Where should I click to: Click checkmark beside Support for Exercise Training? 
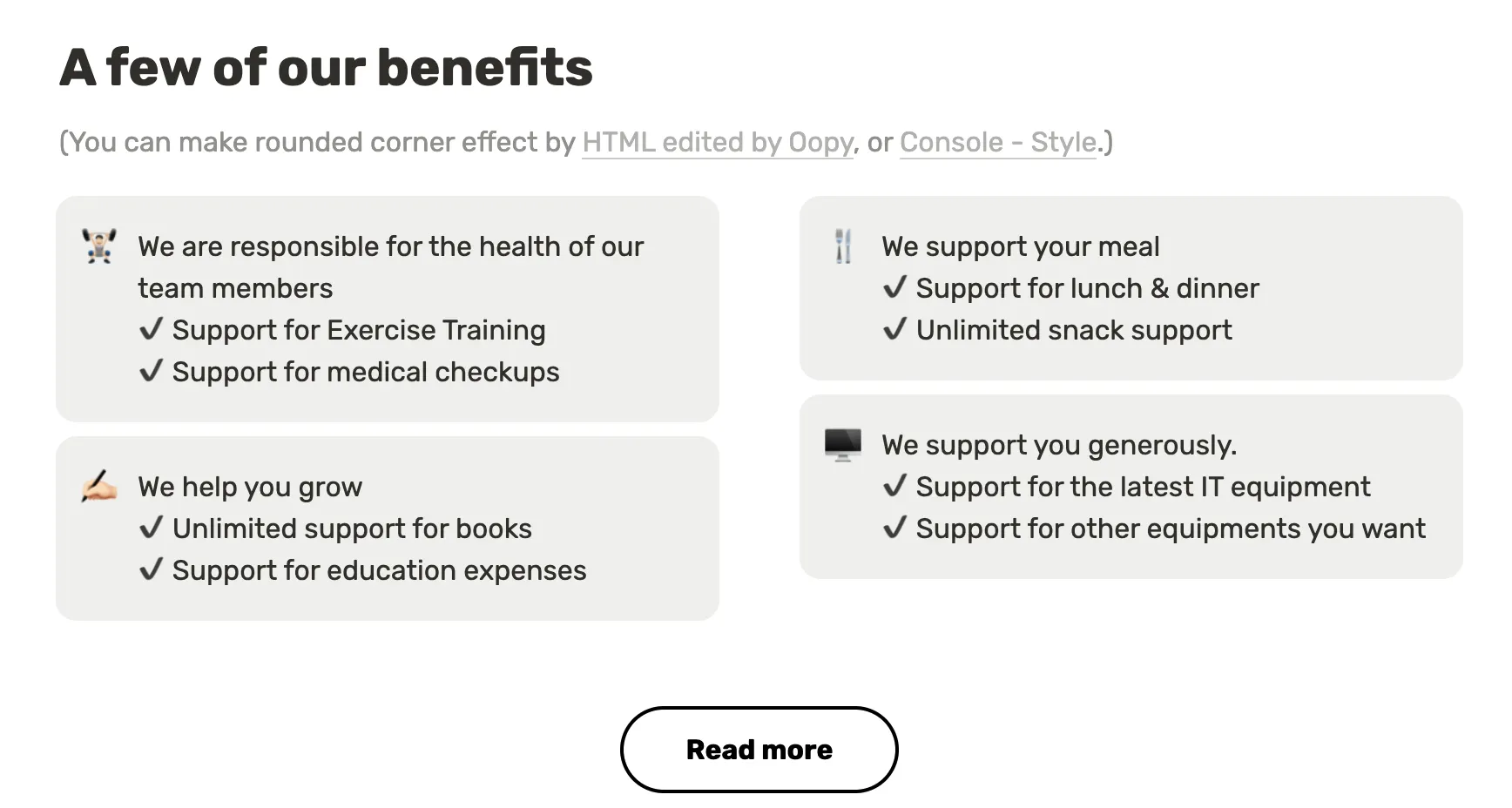point(151,329)
